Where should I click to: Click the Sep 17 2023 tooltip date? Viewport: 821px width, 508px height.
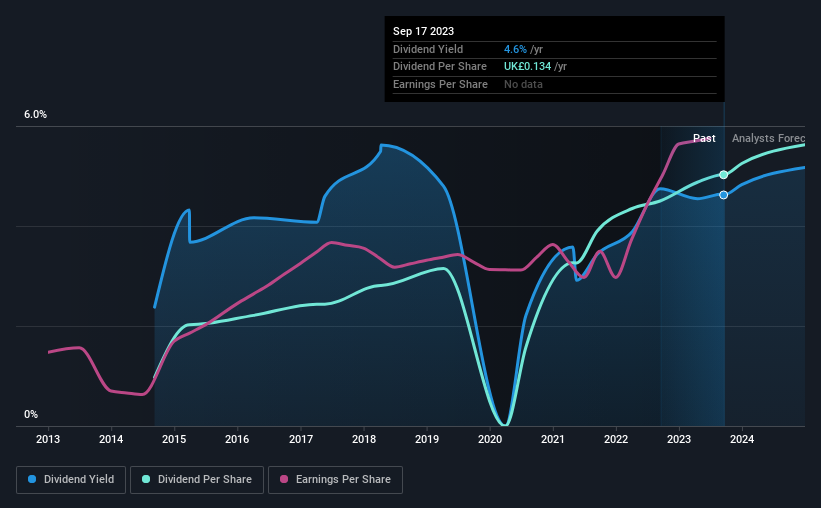point(424,31)
